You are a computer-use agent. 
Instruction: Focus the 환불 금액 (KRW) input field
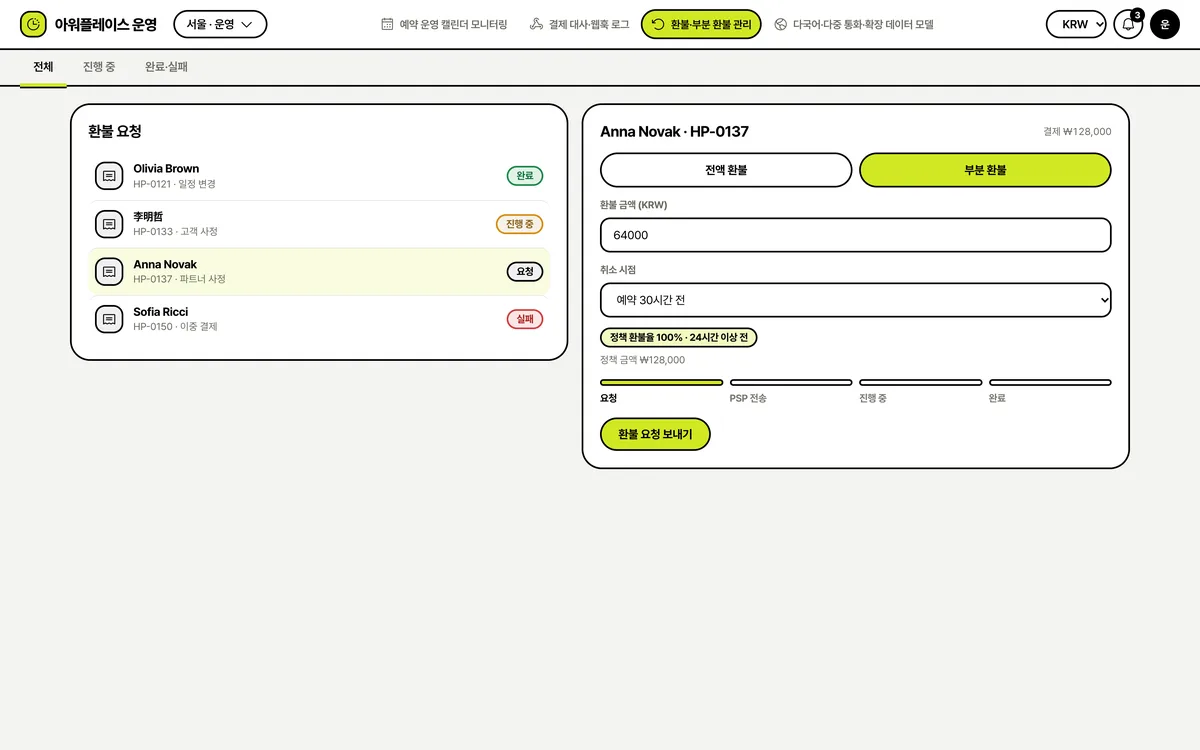[x=856, y=235]
